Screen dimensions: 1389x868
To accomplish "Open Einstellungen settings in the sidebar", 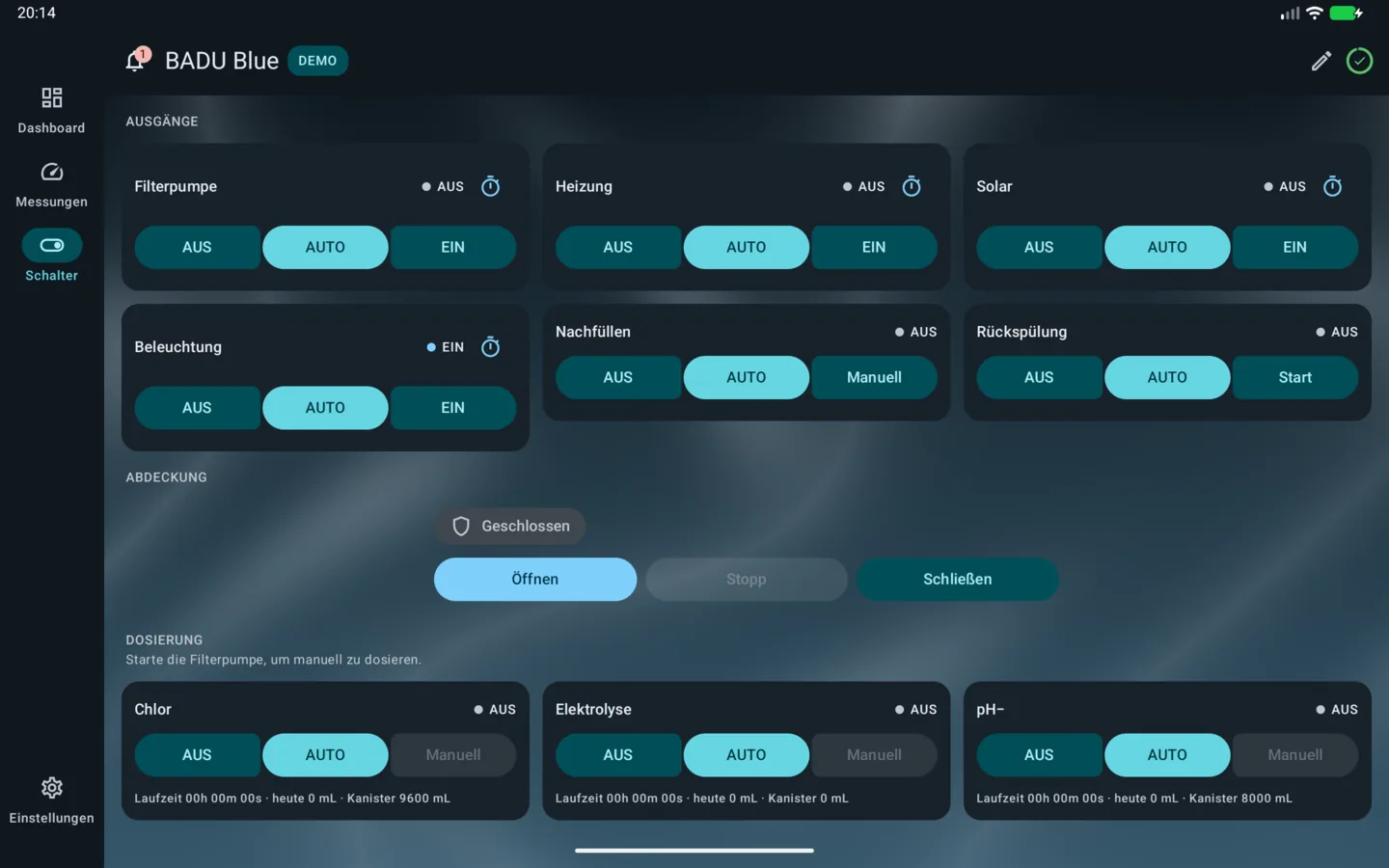I will [x=51, y=800].
